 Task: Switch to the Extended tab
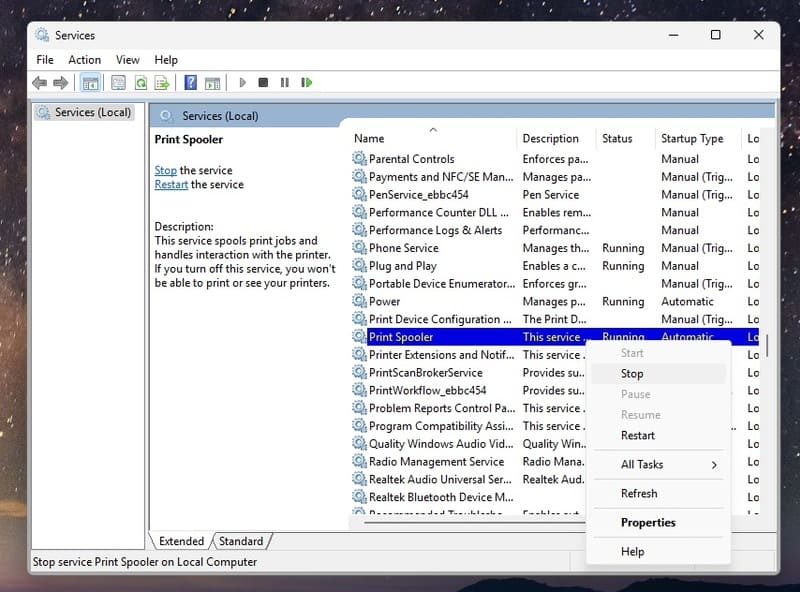click(181, 541)
